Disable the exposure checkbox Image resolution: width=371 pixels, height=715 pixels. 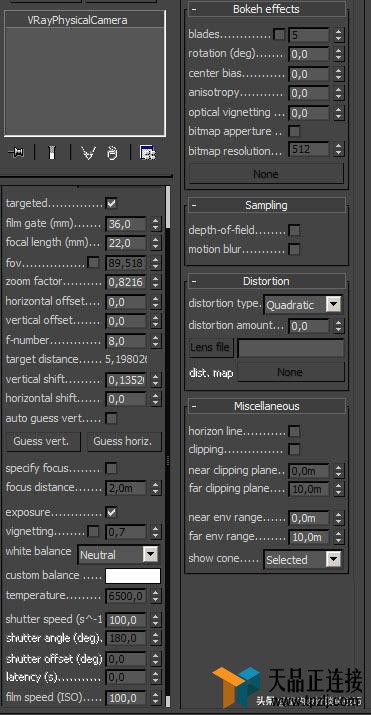point(111,513)
